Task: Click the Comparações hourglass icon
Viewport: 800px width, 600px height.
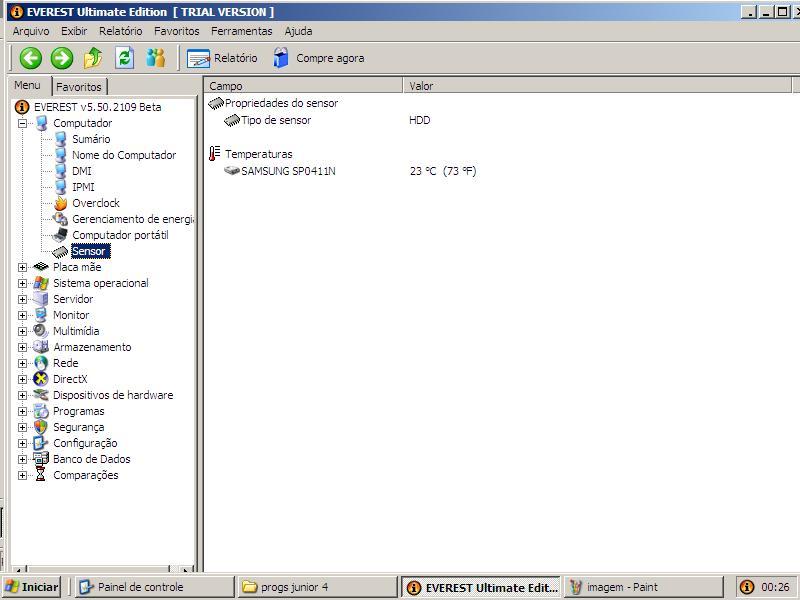Action: click(x=41, y=475)
